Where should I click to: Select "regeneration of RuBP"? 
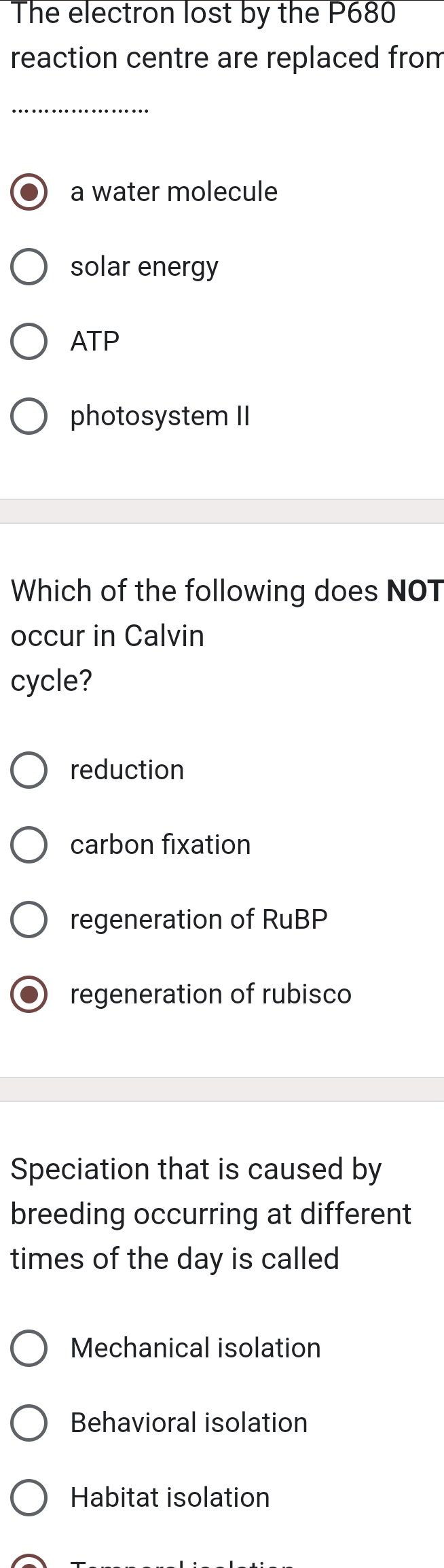point(29,919)
